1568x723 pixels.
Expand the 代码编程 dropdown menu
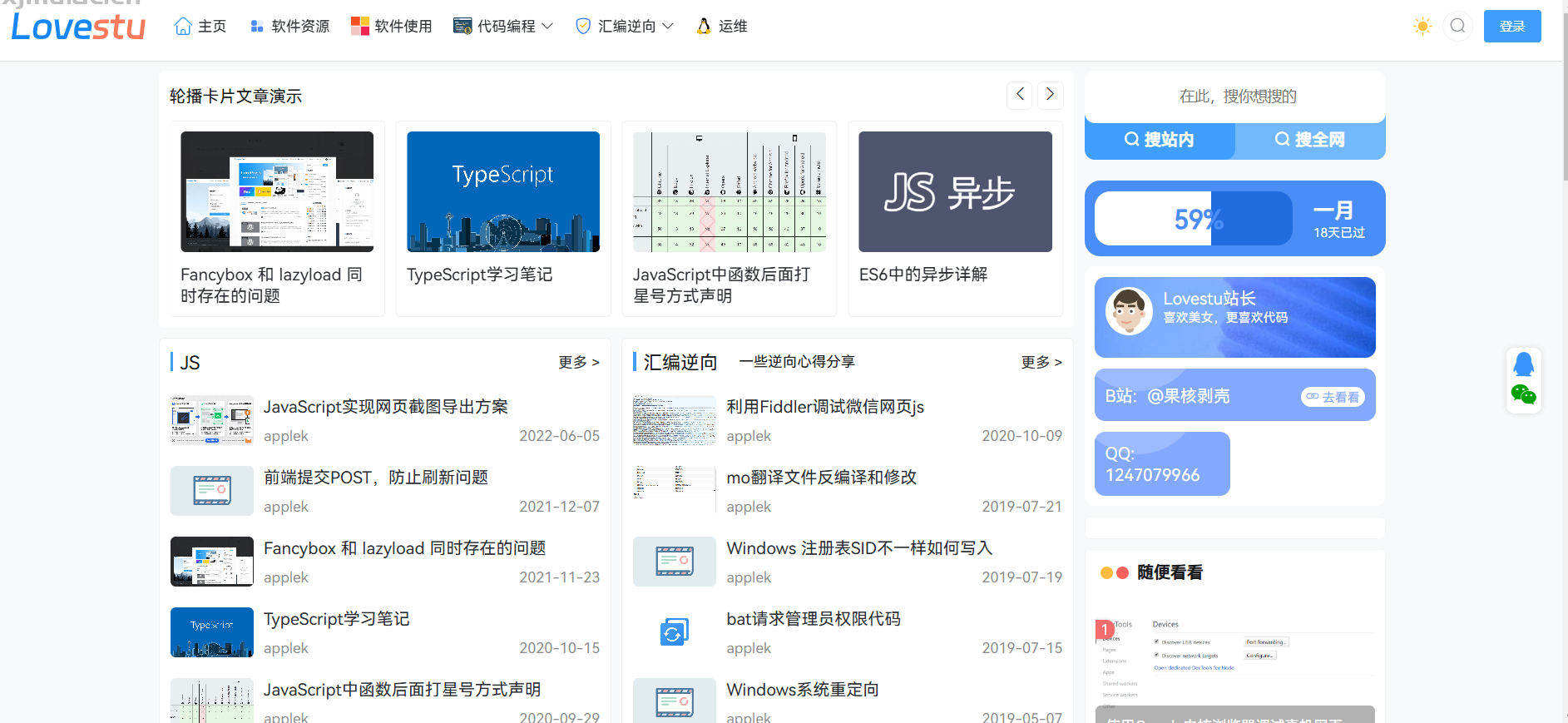[503, 27]
